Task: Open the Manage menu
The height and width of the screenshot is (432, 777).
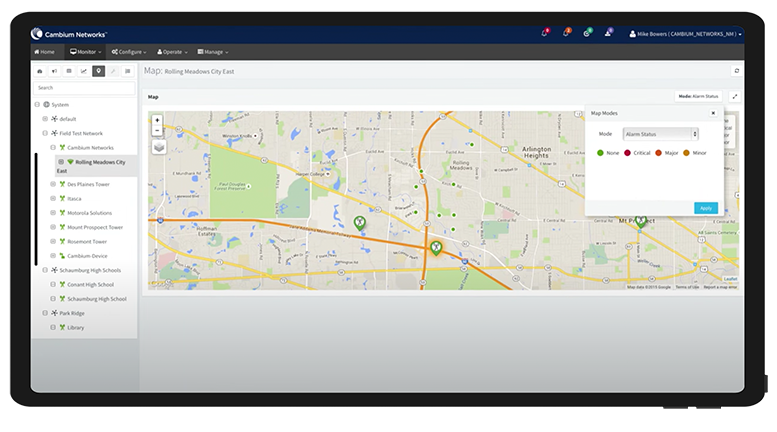Action: [x=213, y=52]
